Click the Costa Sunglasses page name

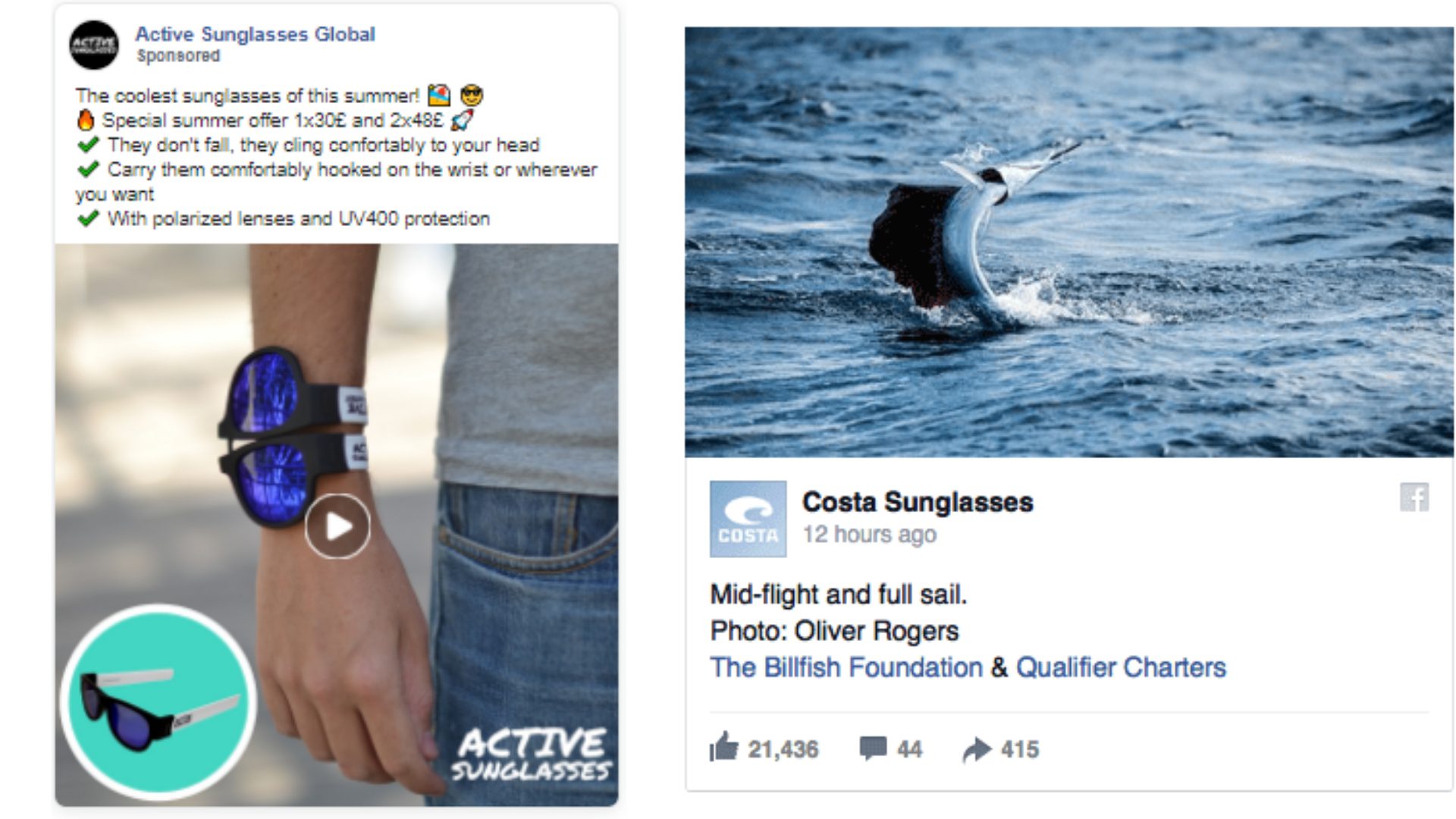point(918,502)
